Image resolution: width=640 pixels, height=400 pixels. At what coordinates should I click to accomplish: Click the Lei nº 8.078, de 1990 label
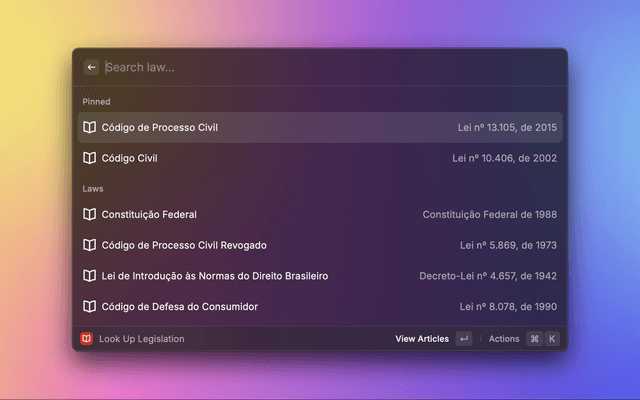pos(508,306)
